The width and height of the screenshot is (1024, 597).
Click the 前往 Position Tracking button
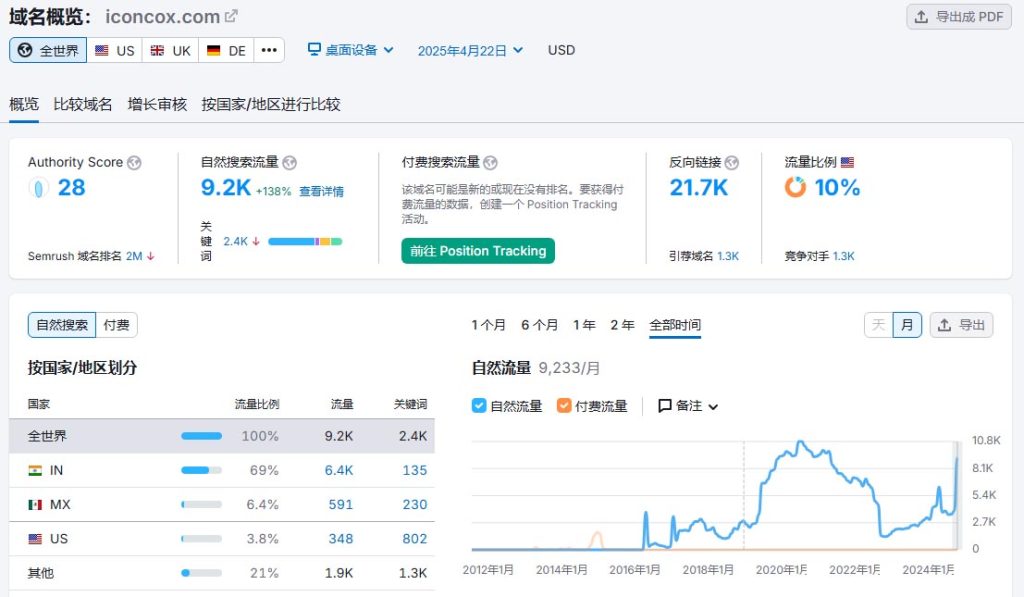pos(478,251)
